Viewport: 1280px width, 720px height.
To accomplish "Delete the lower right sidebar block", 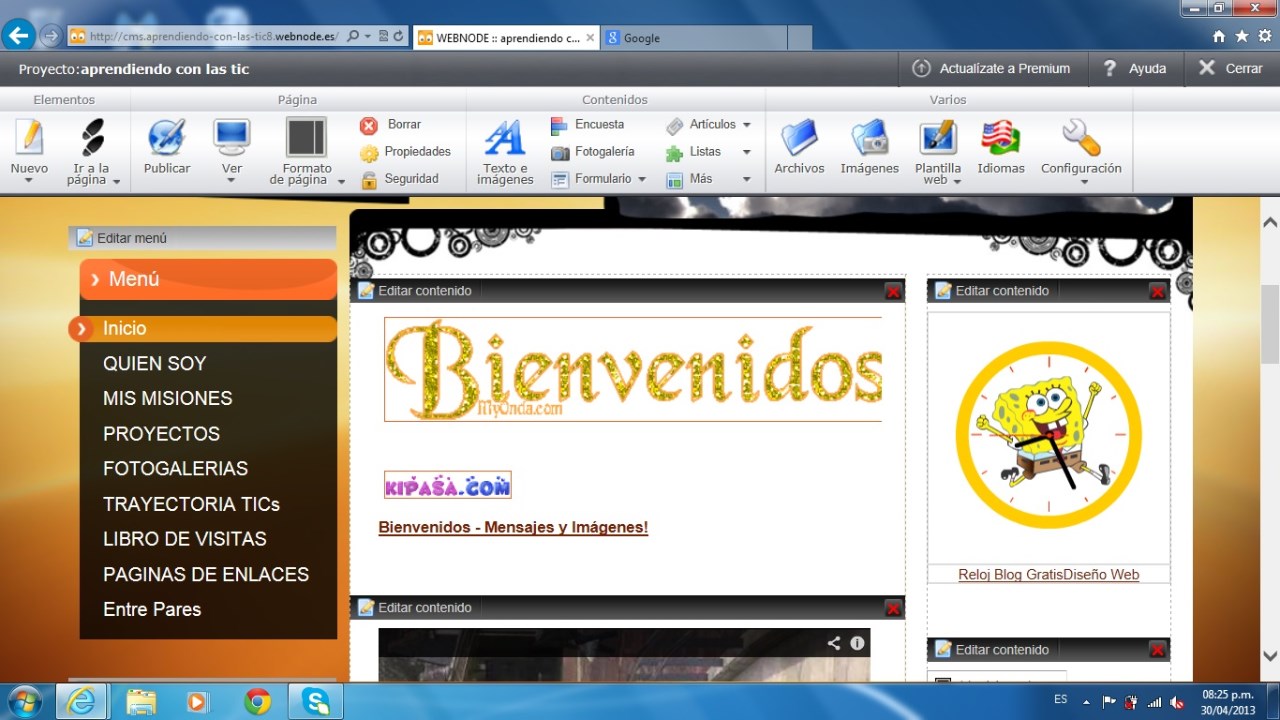I will click(1157, 650).
